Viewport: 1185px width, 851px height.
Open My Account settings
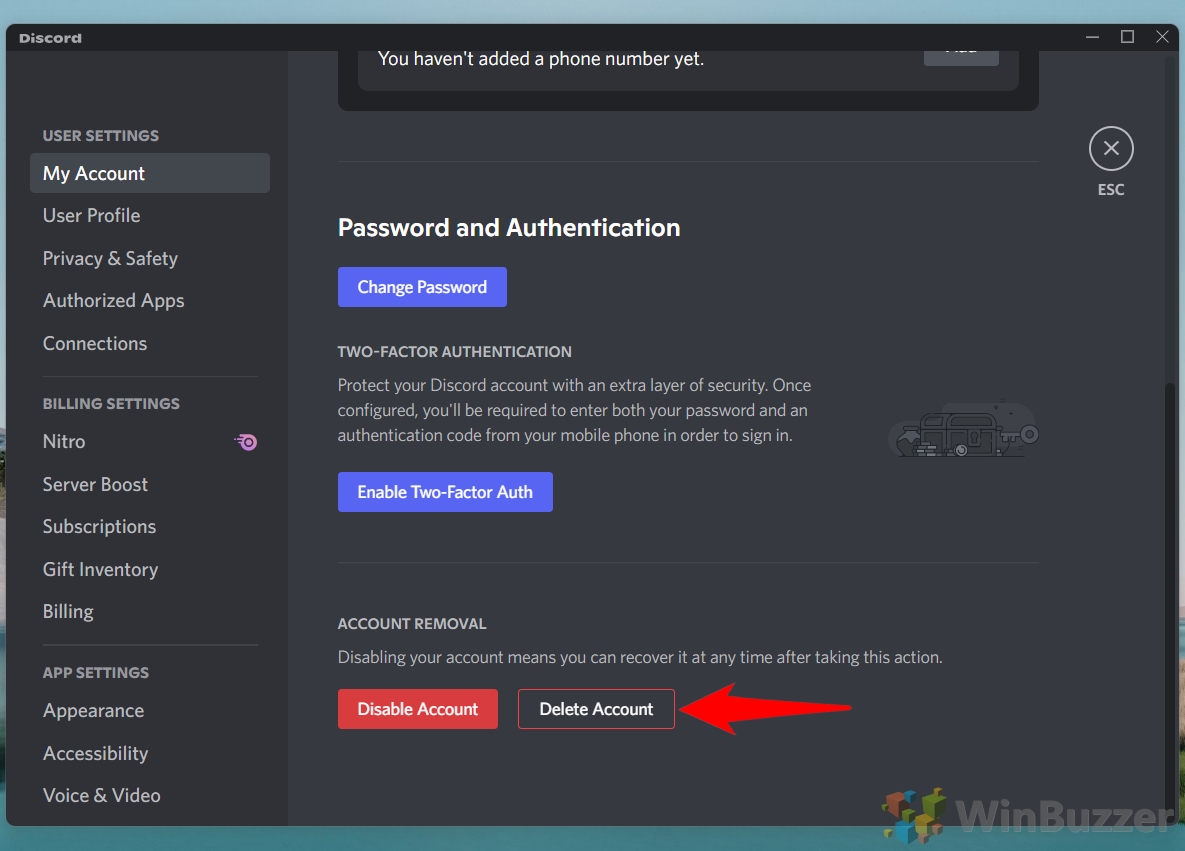(93, 173)
